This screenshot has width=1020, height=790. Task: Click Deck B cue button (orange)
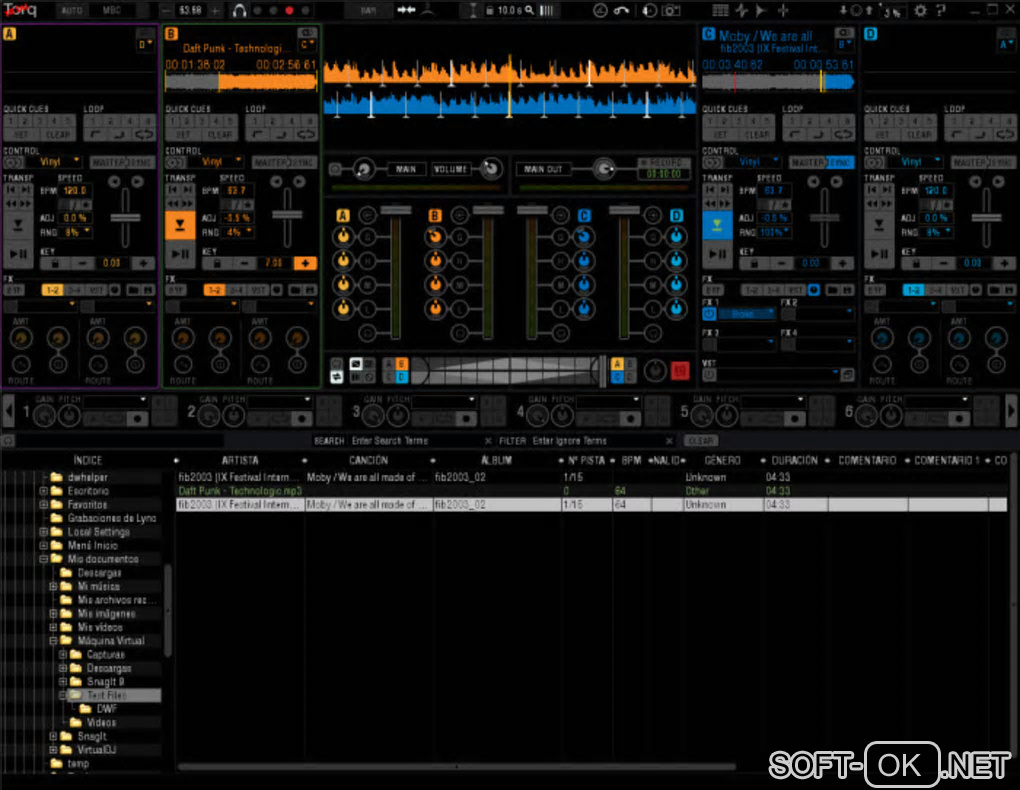pyautogui.click(x=180, y=225)
